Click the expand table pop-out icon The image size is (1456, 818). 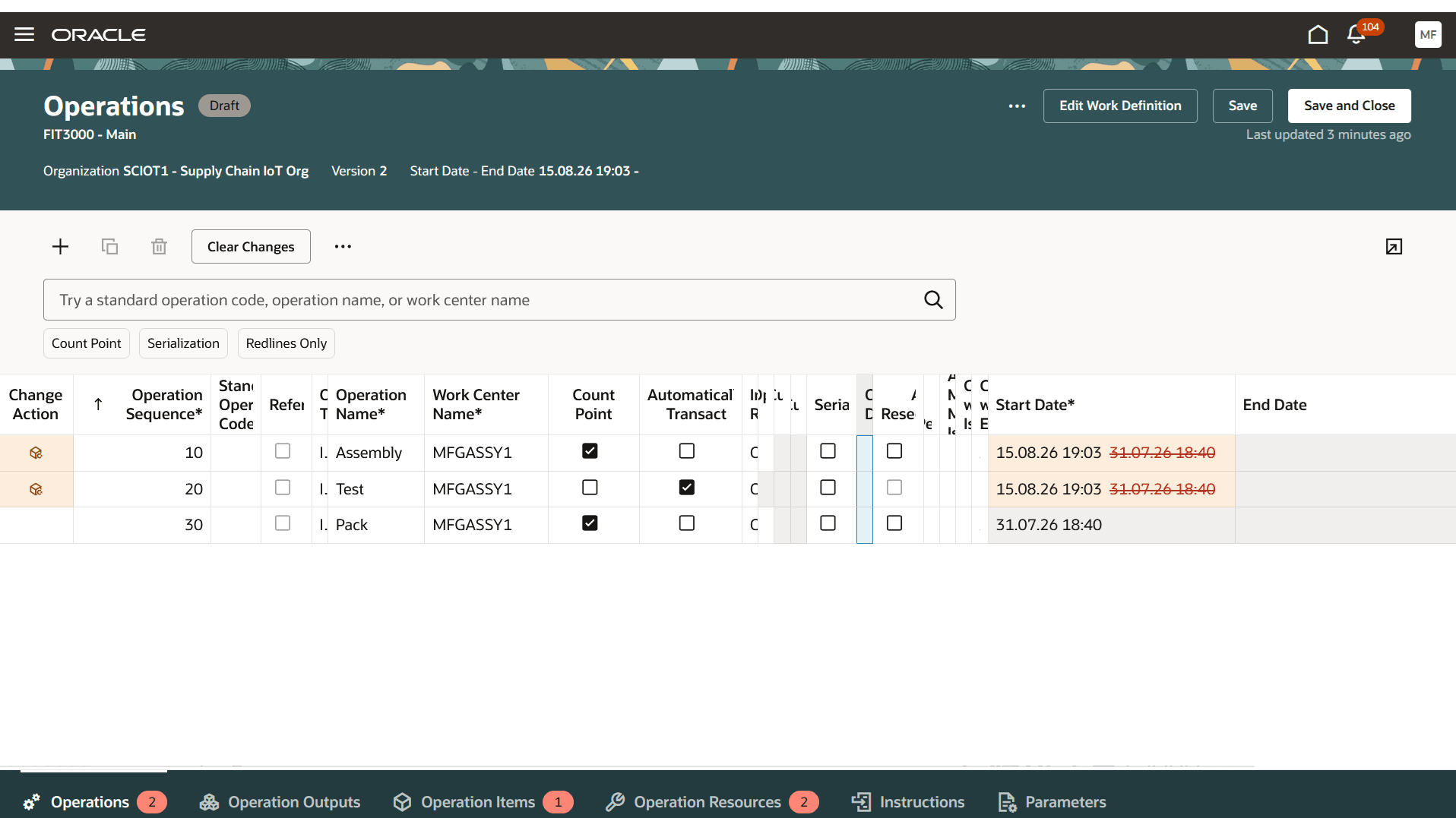[x=1394, y=247]
